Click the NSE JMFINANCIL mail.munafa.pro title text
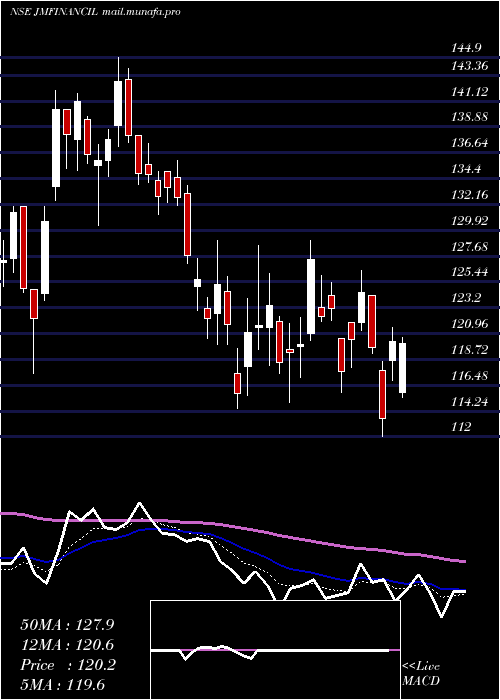 pyautogui.click(x=95, y=12)
